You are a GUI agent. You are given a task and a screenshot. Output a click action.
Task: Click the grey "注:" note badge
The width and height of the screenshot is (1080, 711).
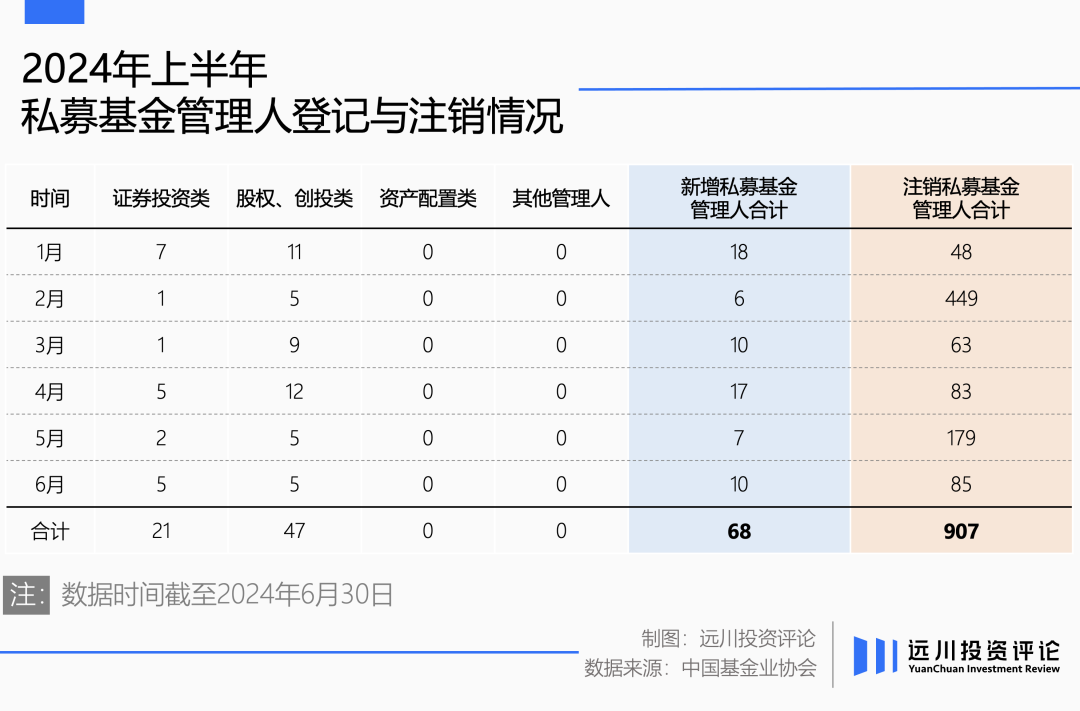click(x=26, y=595)
